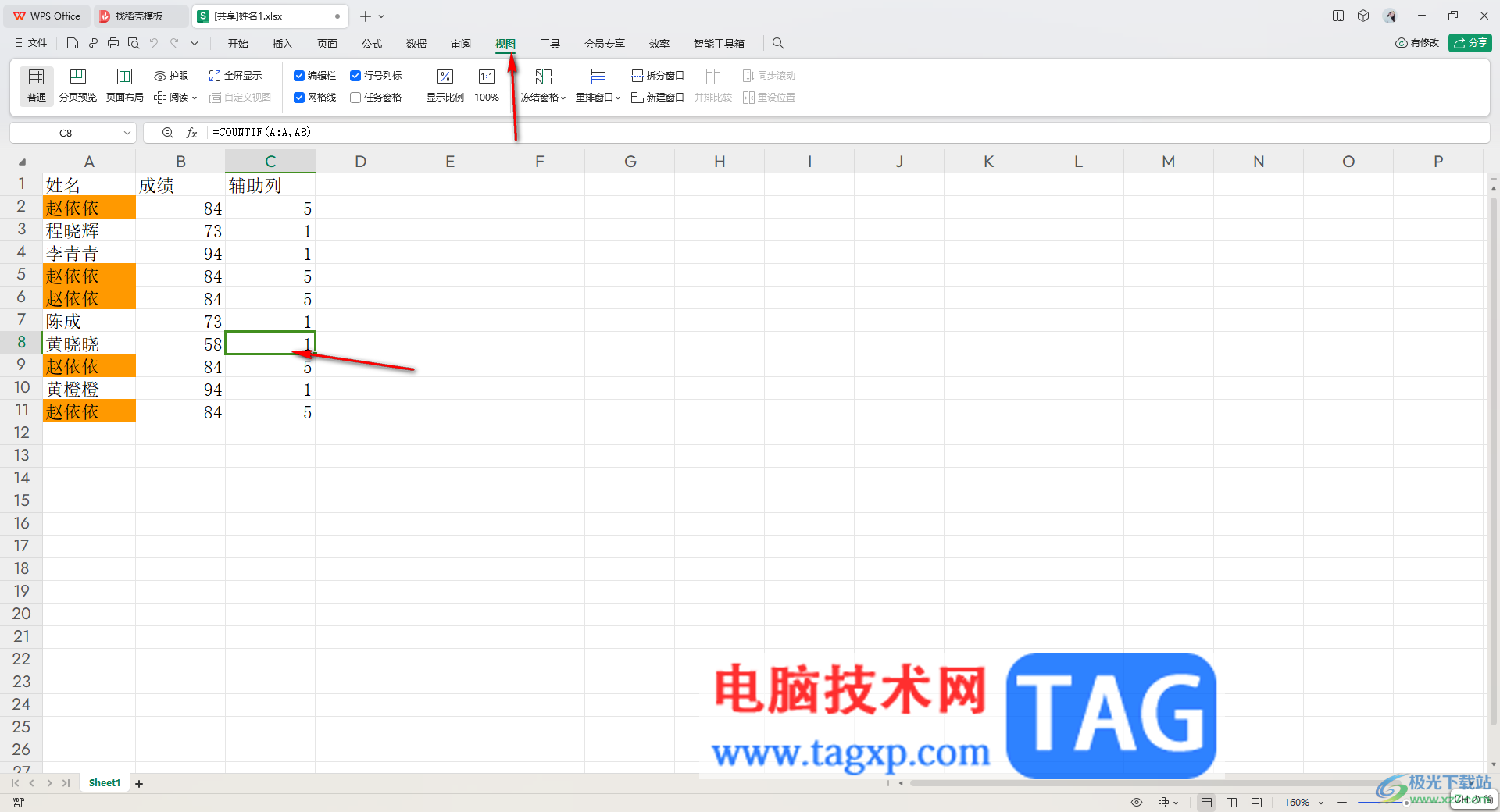The width and height of the screenshot is (1500, 812).
Task: Open Zoom ratio dialog (显示比例)
Action: tap(445, 85)
